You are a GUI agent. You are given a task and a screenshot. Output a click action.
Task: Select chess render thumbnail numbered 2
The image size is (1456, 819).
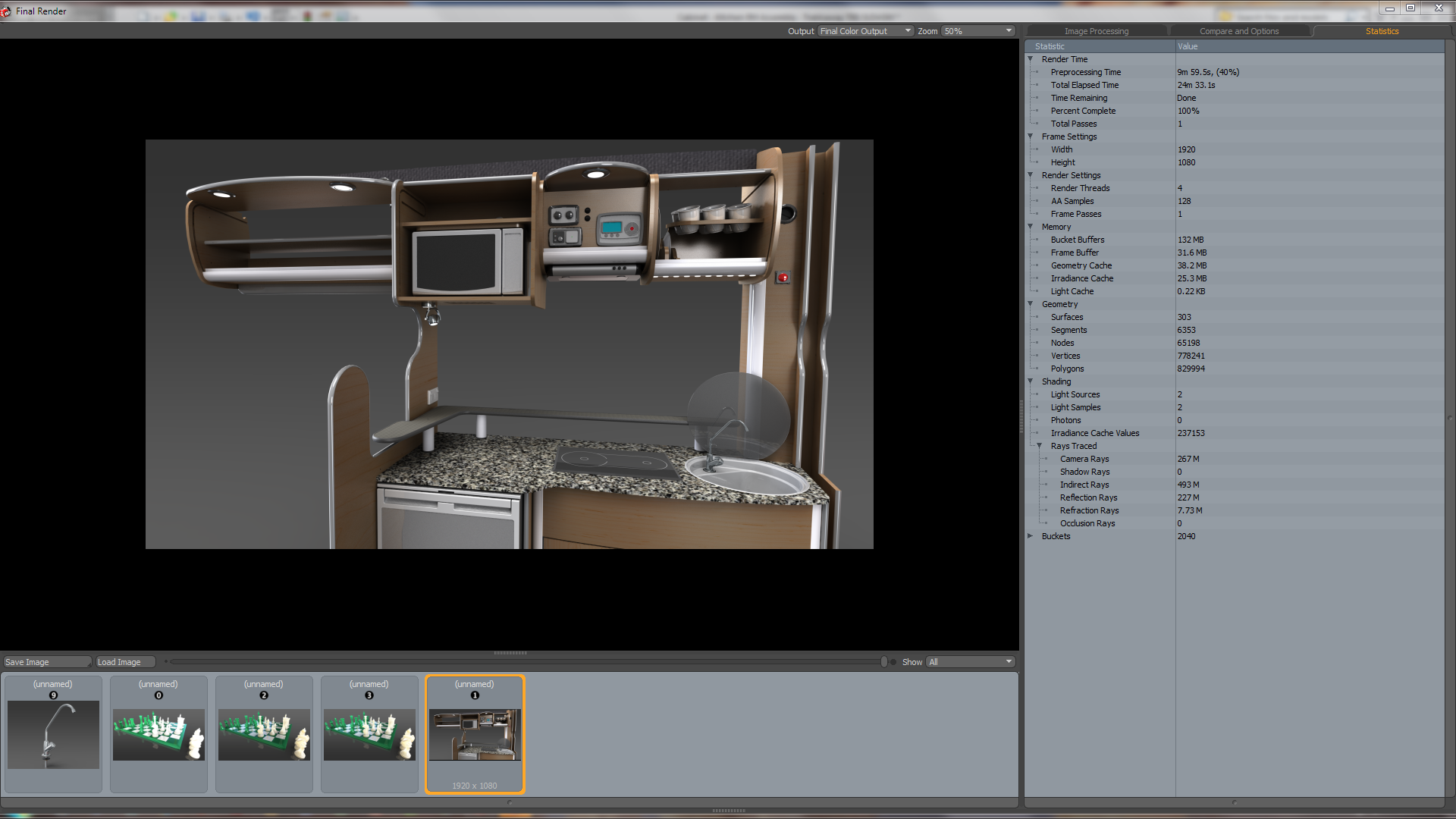pyautogui.click(x=264, y=733)
